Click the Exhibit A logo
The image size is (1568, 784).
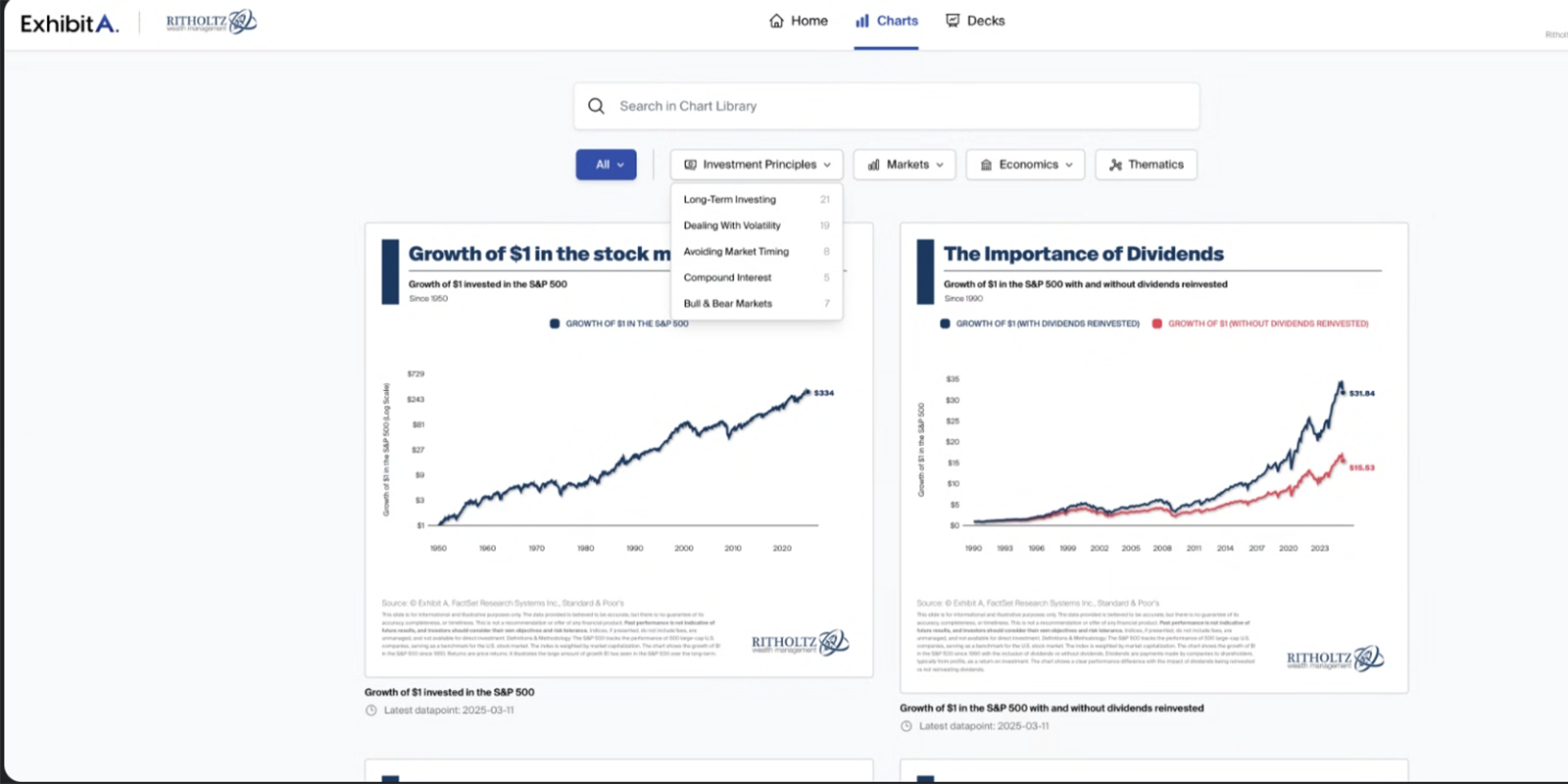[70, 24]
